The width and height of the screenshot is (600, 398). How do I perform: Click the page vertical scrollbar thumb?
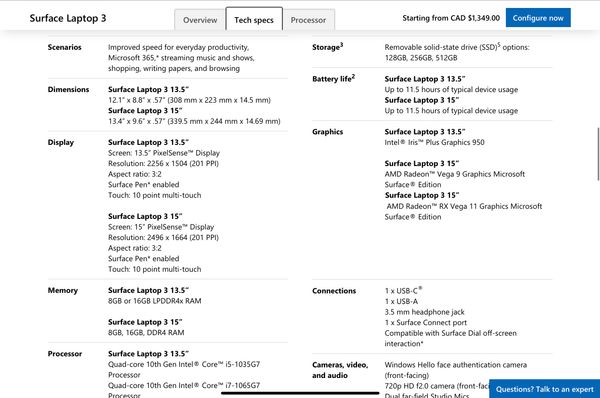click(598, 154)
